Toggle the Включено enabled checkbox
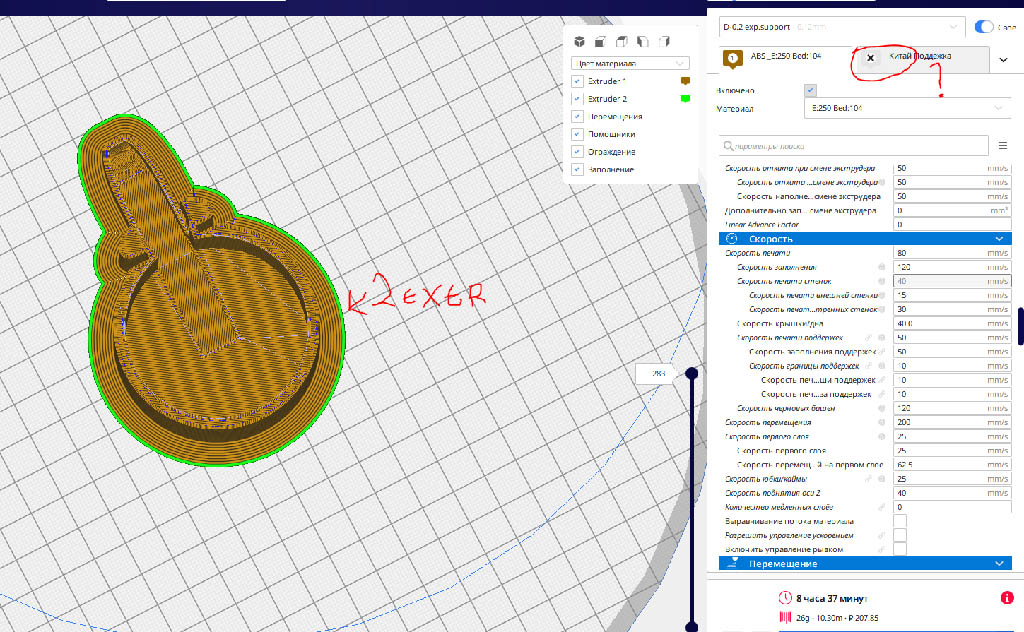 (x=810, y=90)
